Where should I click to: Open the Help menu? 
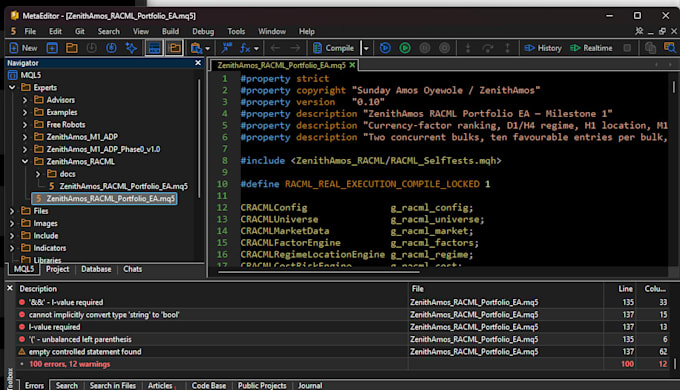tap(307, 31)
